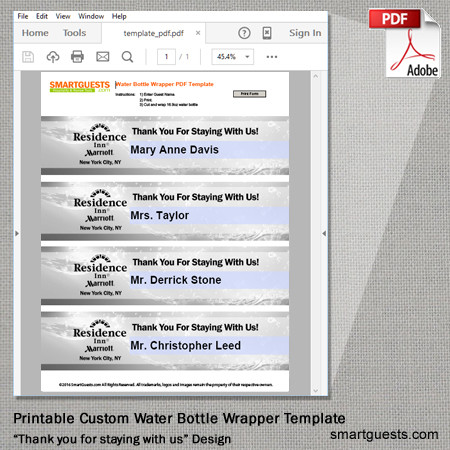Viewport: 450px width, 450px height.
Task: Click the Mary Anne Davis name field
Action: point(209,150)
